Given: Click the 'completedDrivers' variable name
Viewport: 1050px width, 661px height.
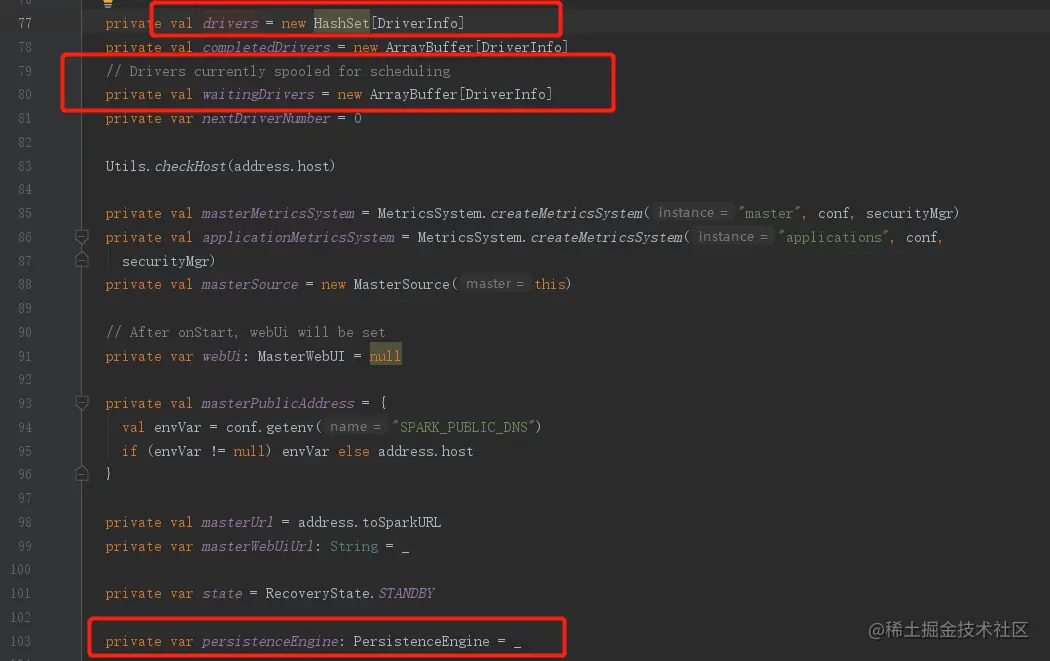Looking at the screenshot, I should (266, 48).
